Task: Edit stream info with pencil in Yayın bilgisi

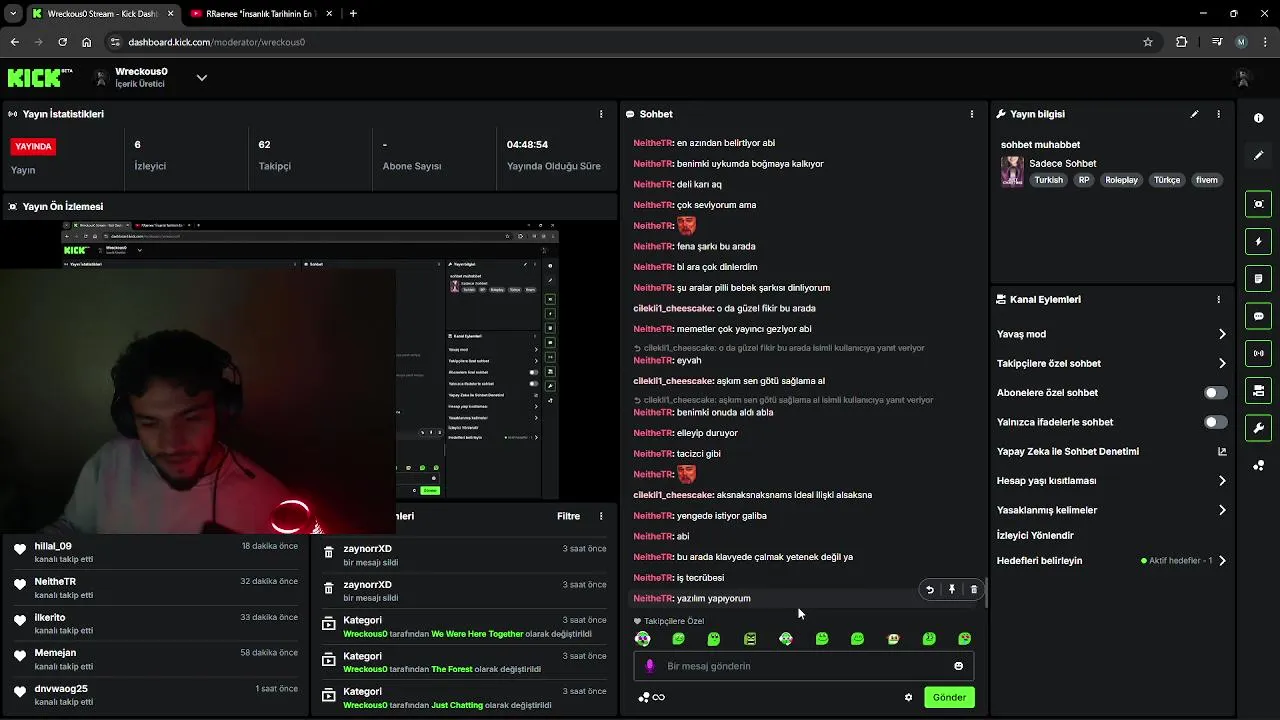Action: [1194, 114]
